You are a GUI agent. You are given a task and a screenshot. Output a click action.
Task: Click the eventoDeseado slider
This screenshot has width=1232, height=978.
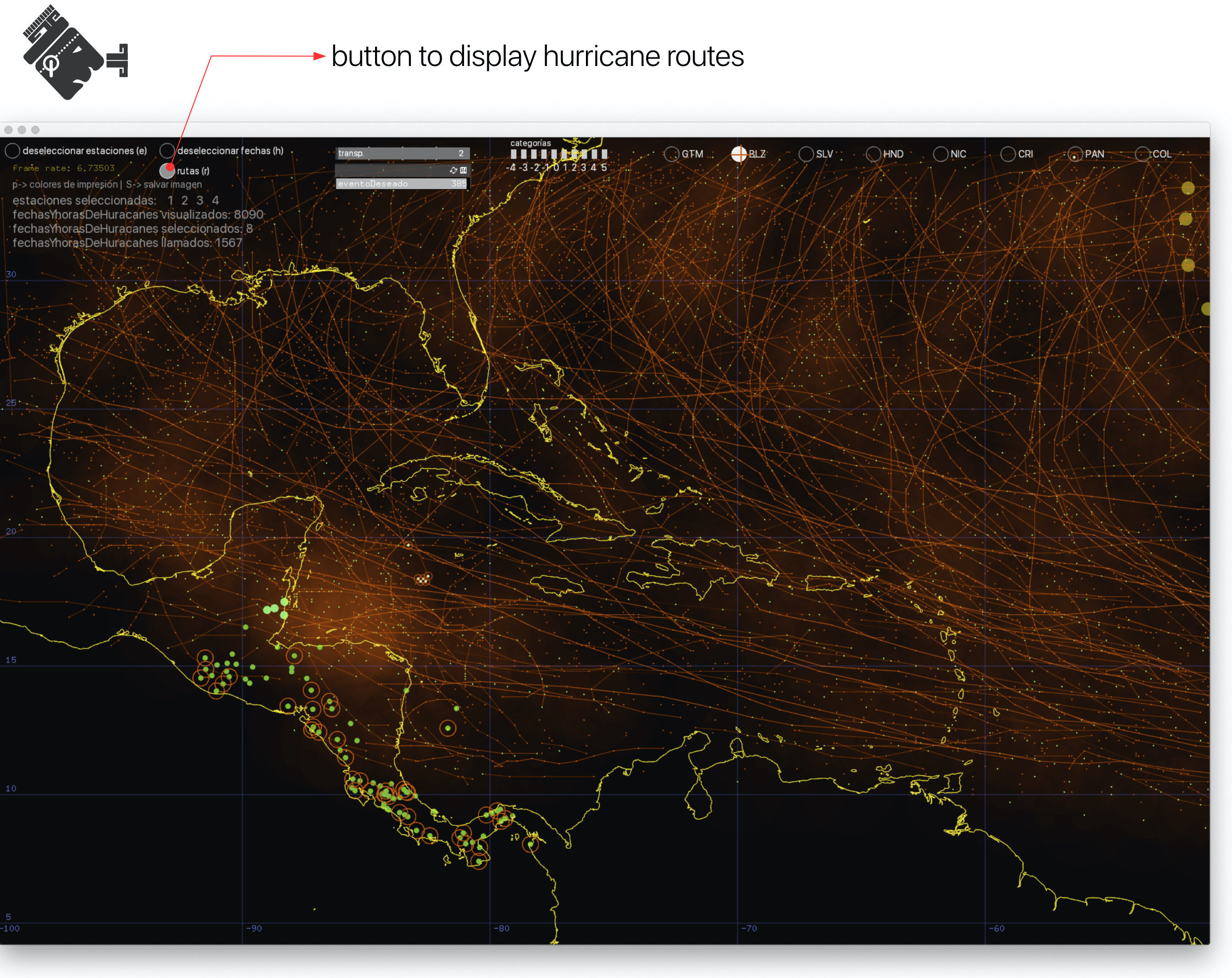[402, 183]
